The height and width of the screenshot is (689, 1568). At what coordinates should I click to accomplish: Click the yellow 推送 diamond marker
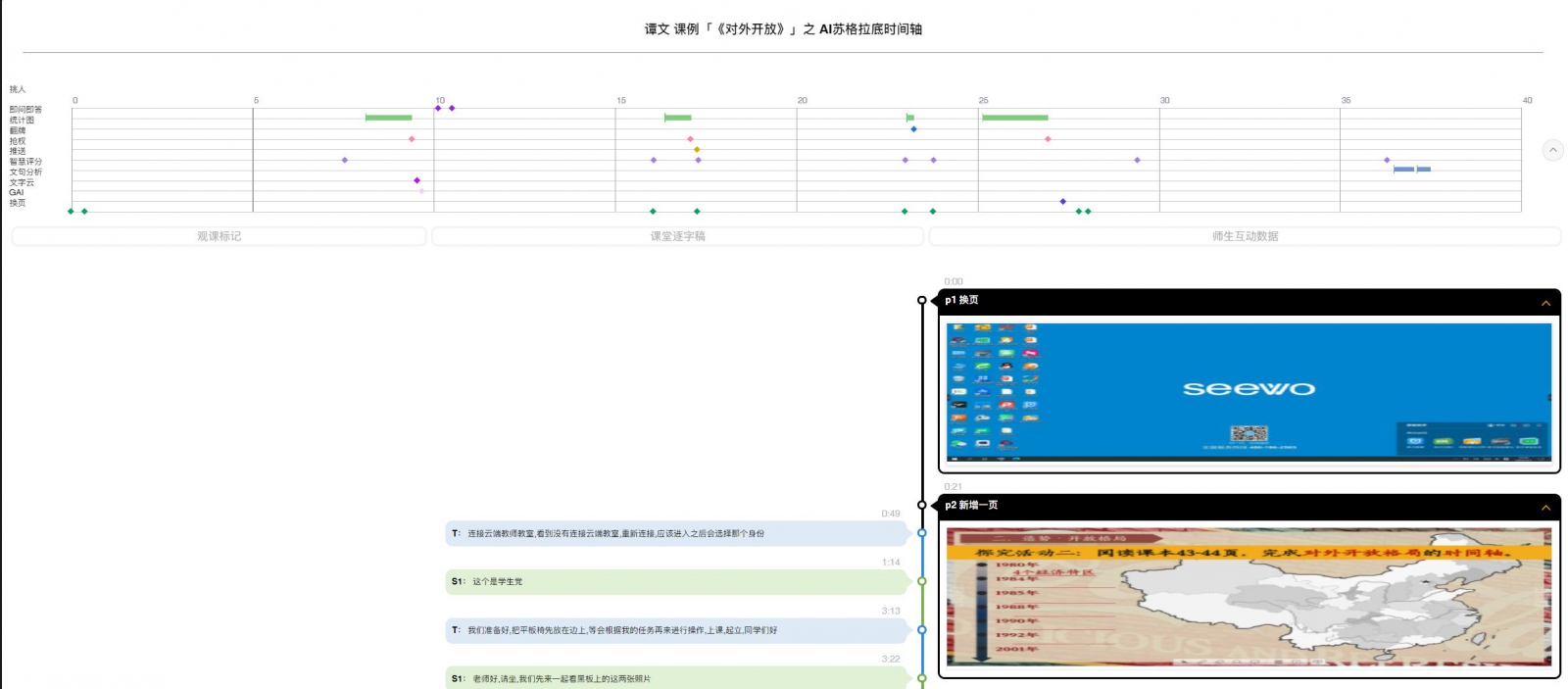[697, 150]
